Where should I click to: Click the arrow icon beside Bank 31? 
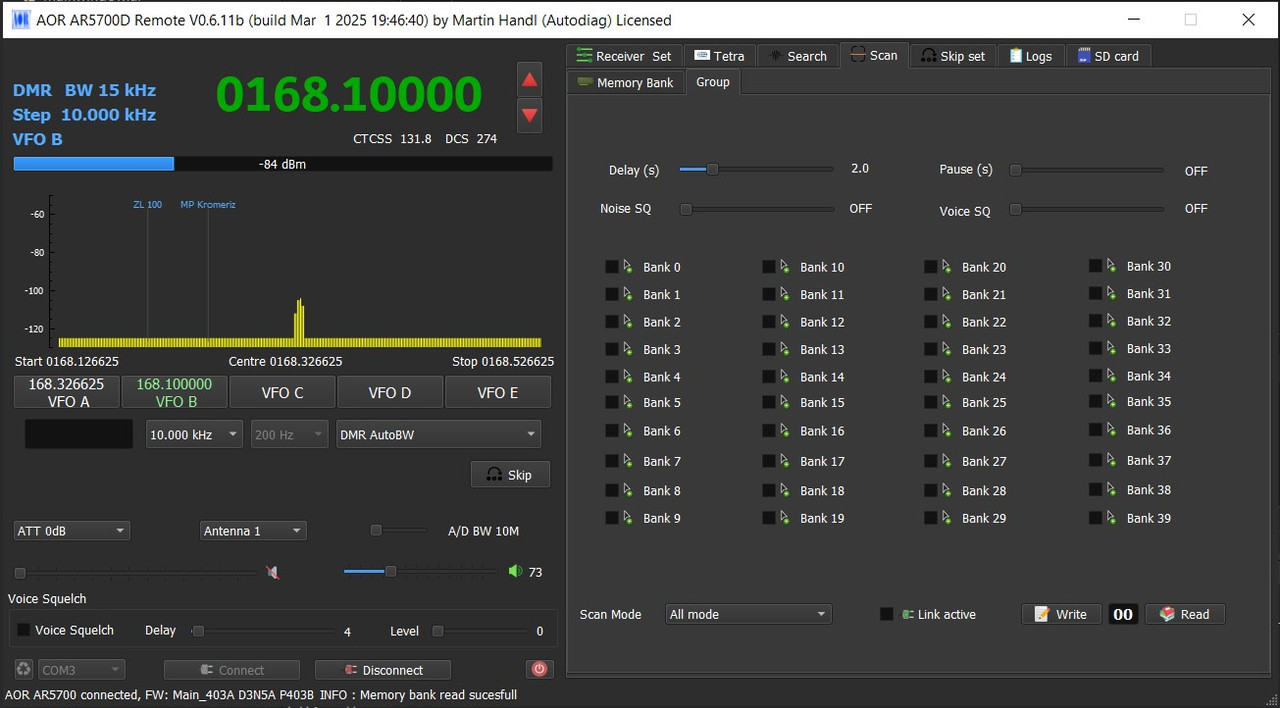(x=1112, y=293)
